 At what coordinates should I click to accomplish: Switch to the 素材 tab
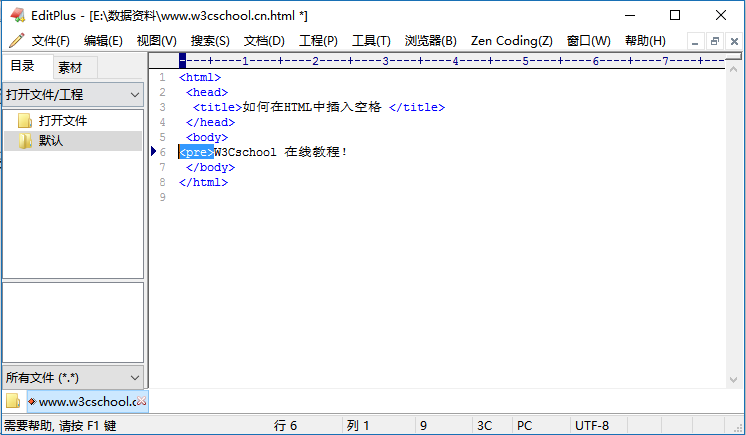pyautogui.click(x=70, y=67)
